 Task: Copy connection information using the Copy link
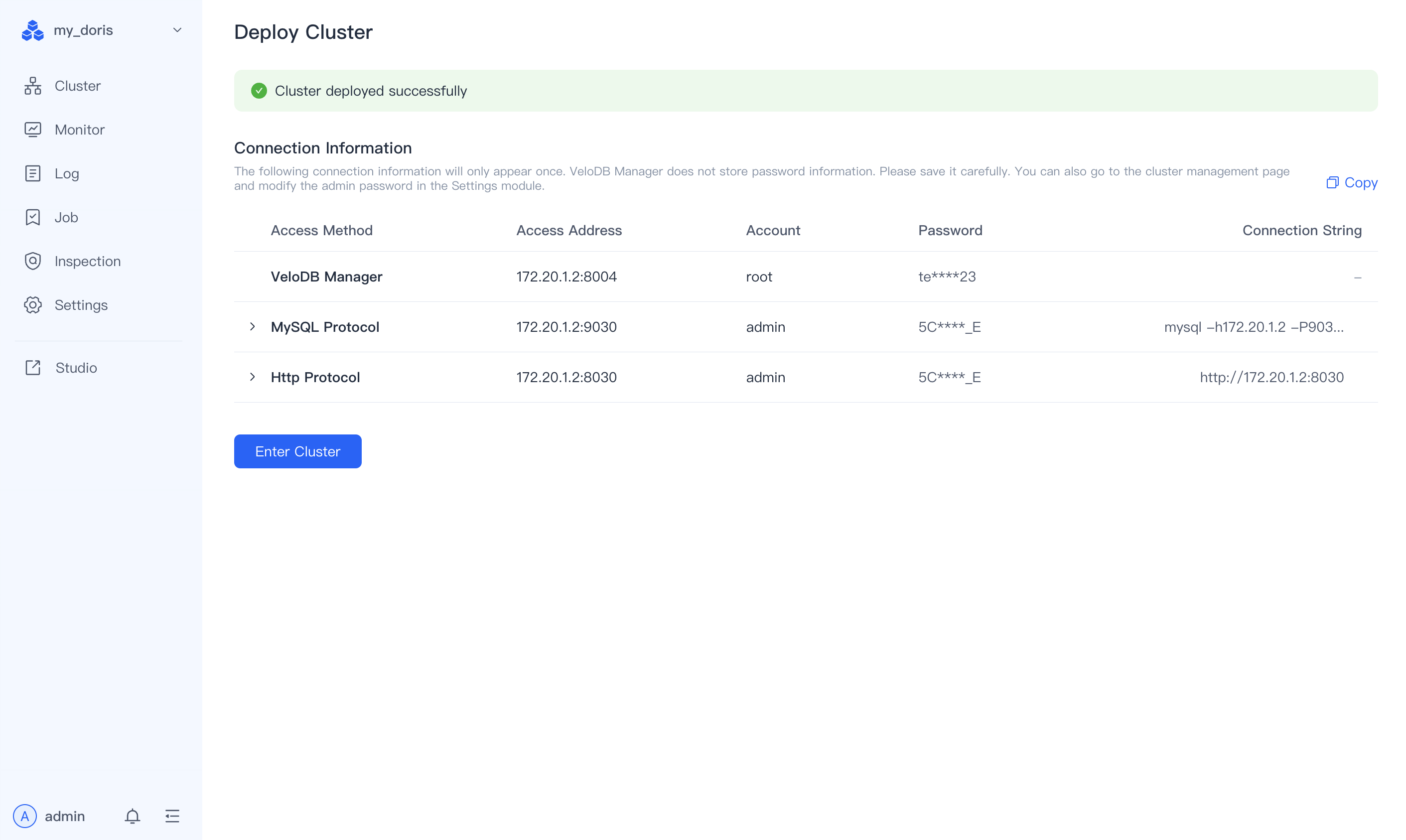pyautogui.click(x=1361, y=182)
